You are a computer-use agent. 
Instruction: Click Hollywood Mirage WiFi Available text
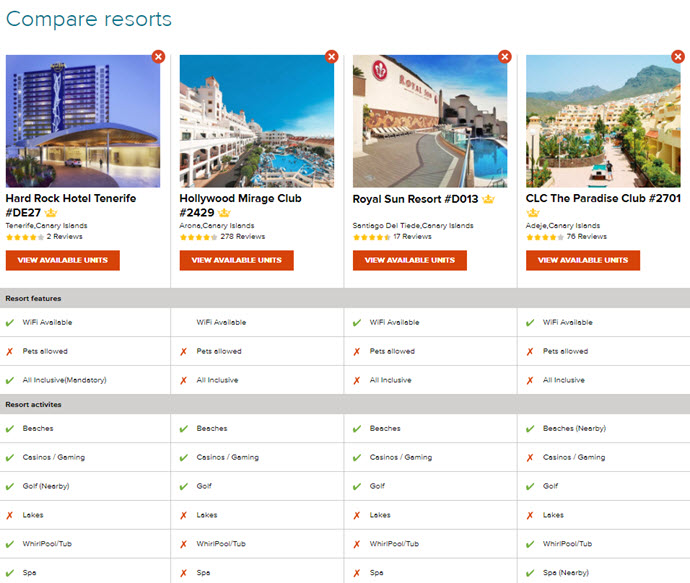click(221, 323)
